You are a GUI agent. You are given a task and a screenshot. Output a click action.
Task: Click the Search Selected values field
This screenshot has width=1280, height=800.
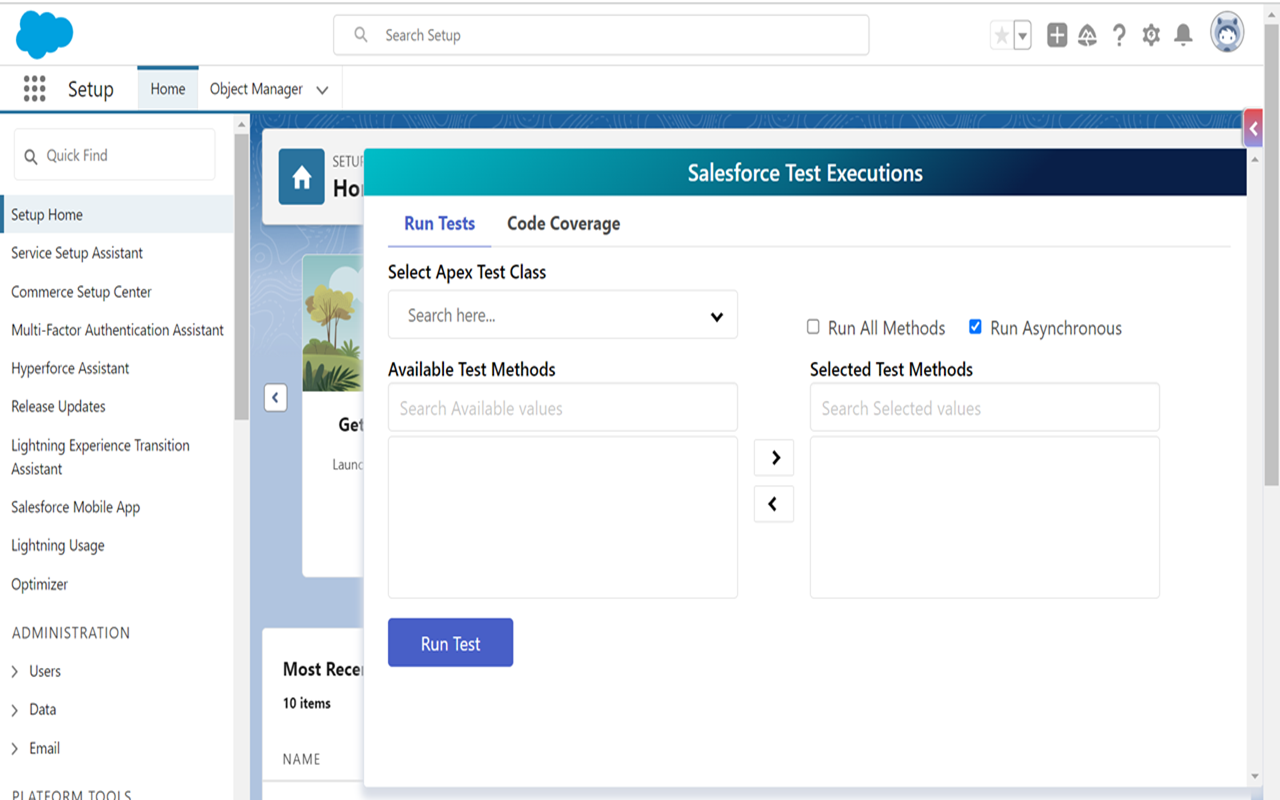coord(985,408)
